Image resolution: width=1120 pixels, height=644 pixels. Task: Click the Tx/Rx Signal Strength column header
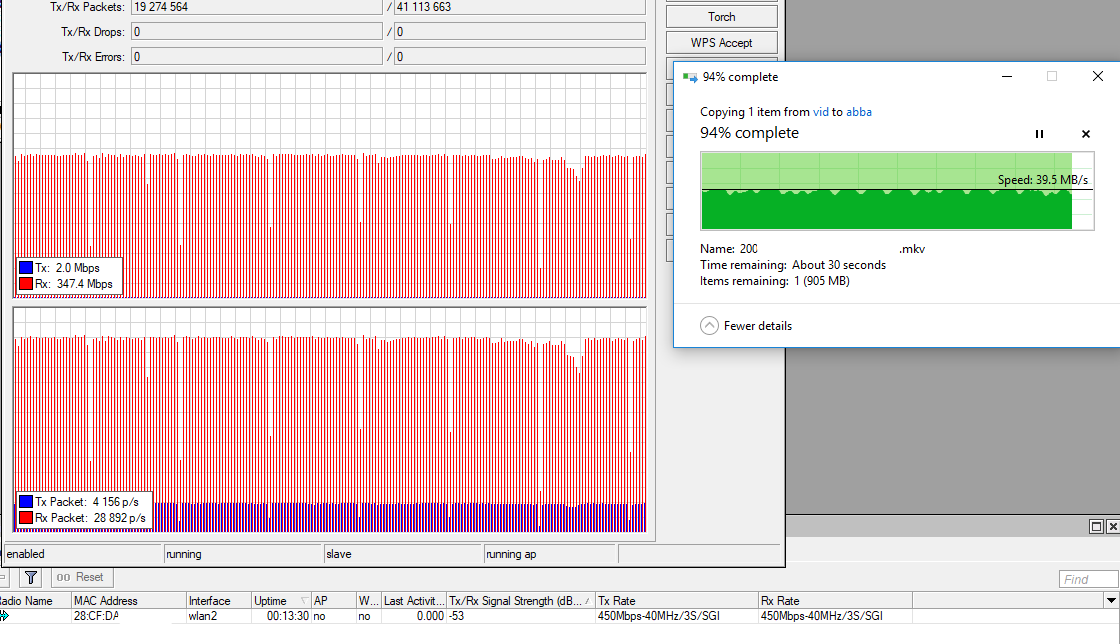pyautogui.click(x=519, y=601)
